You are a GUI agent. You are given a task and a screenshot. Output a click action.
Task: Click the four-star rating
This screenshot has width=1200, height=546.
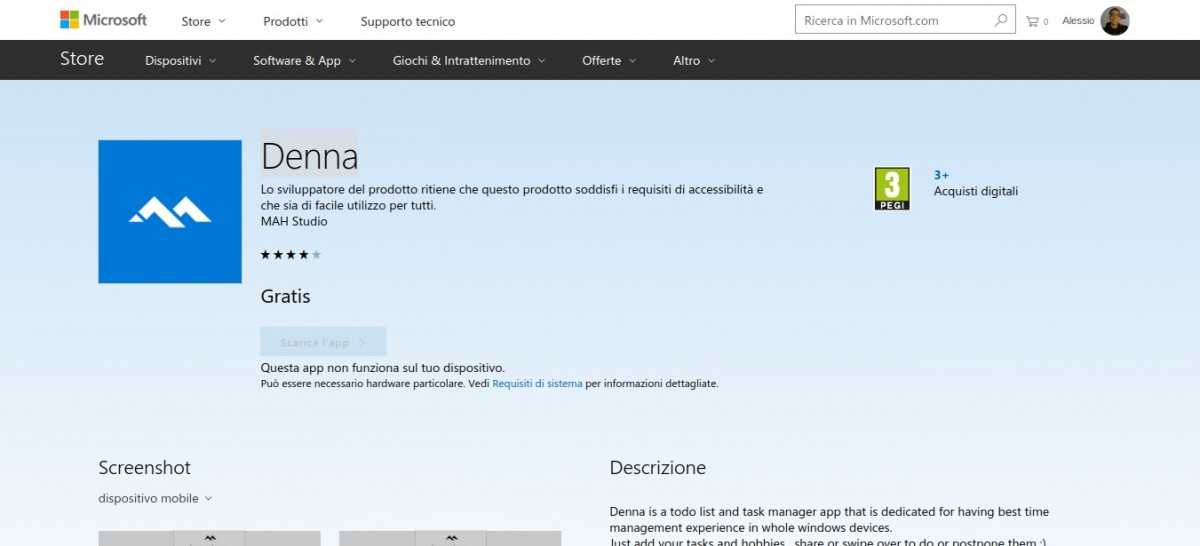291,255
